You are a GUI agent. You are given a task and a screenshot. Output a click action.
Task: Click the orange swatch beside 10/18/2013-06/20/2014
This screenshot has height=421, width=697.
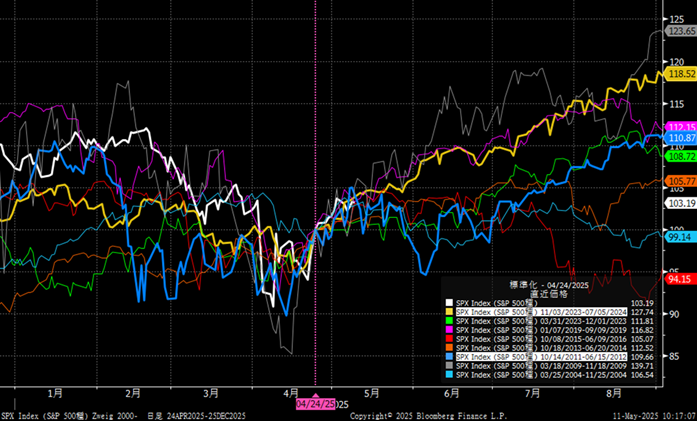tap(449, 348)
